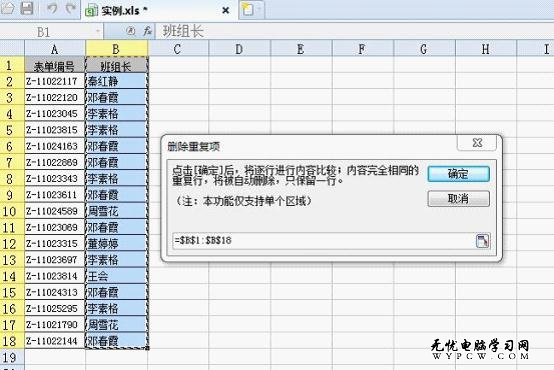Close the 实例.xls document tab
This screenshot has width=554, height=370.
pyautogui.click(x=225, y=11)
